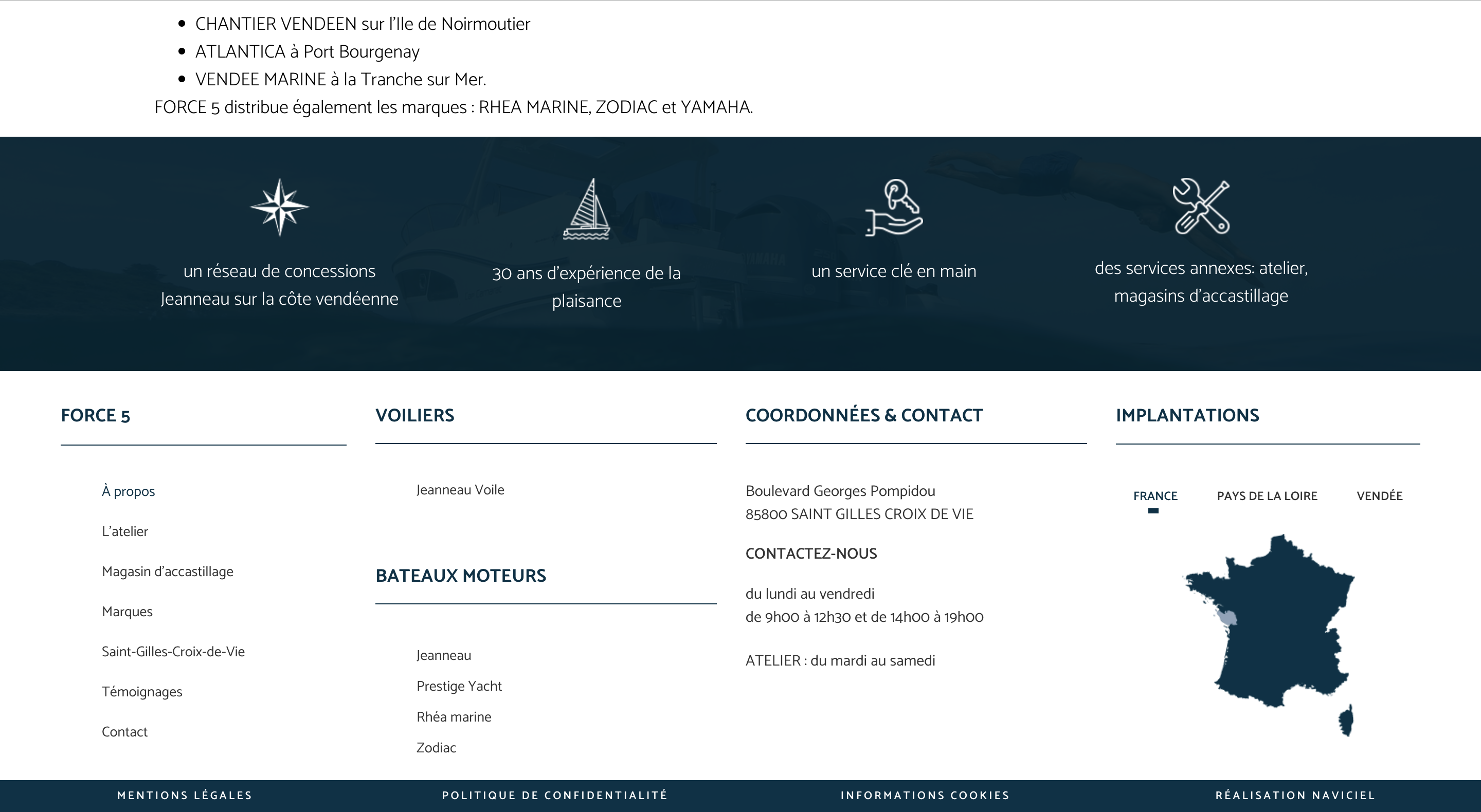Visit the Prestige Yacht page

(459, 686)
